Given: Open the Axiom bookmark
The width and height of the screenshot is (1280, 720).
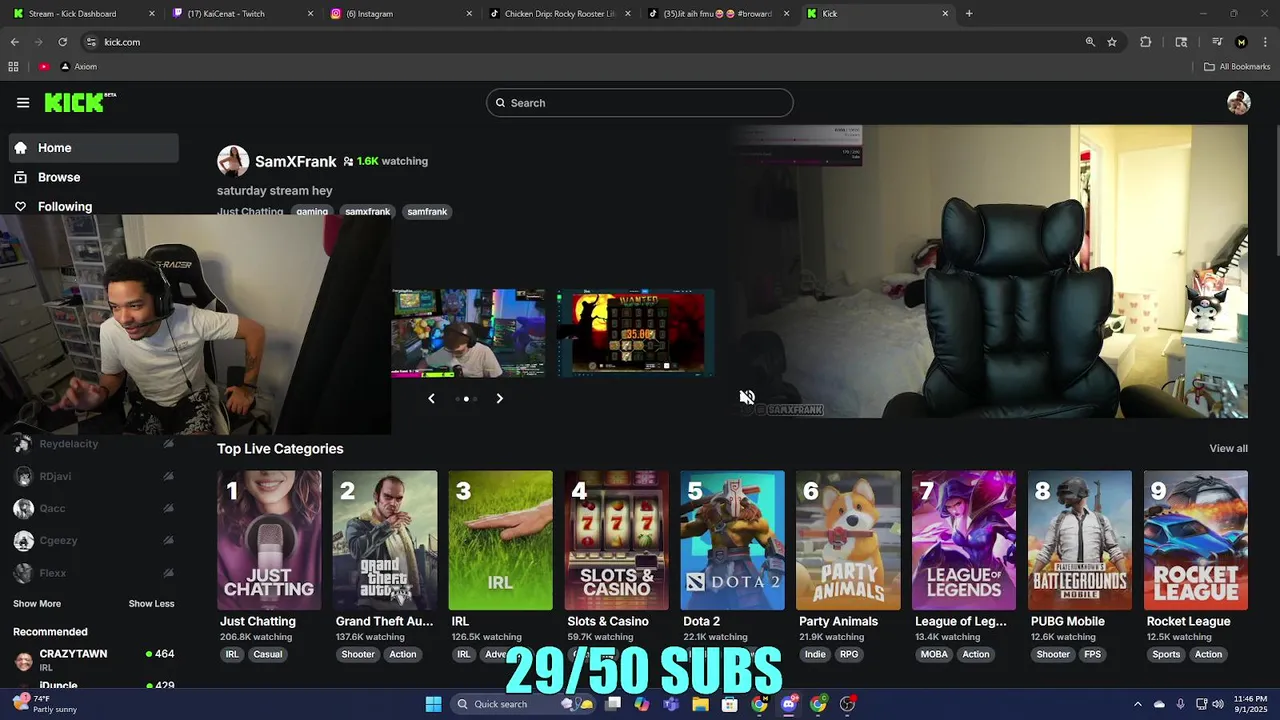Looking at the screenshot, I should click(x=79, y=67).
